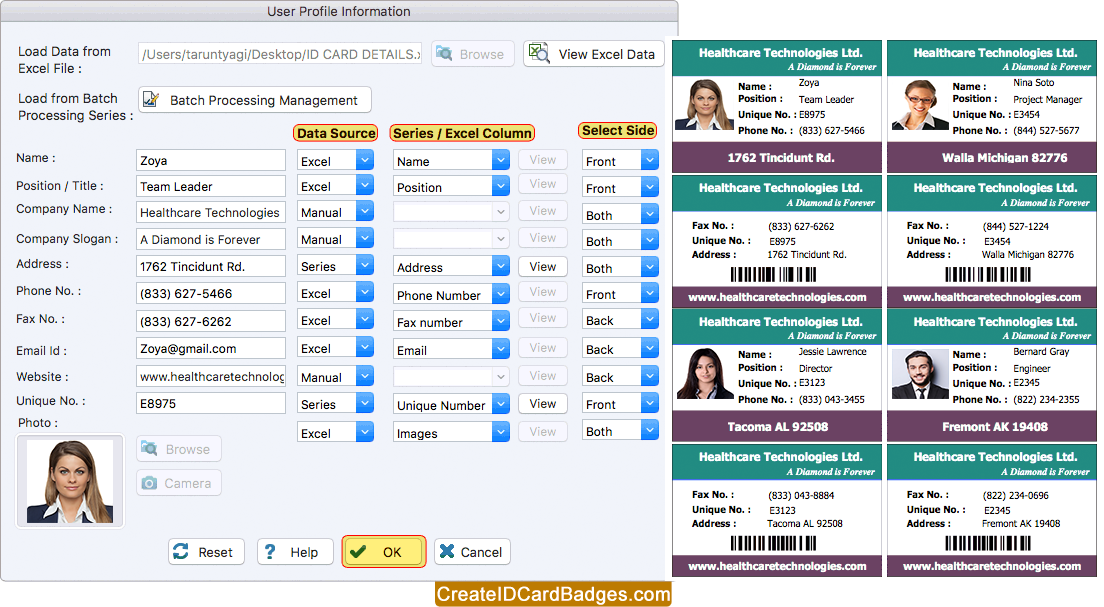Click the Name field containing Zoya
The image size is (1104, 607).
coord(211,160)
